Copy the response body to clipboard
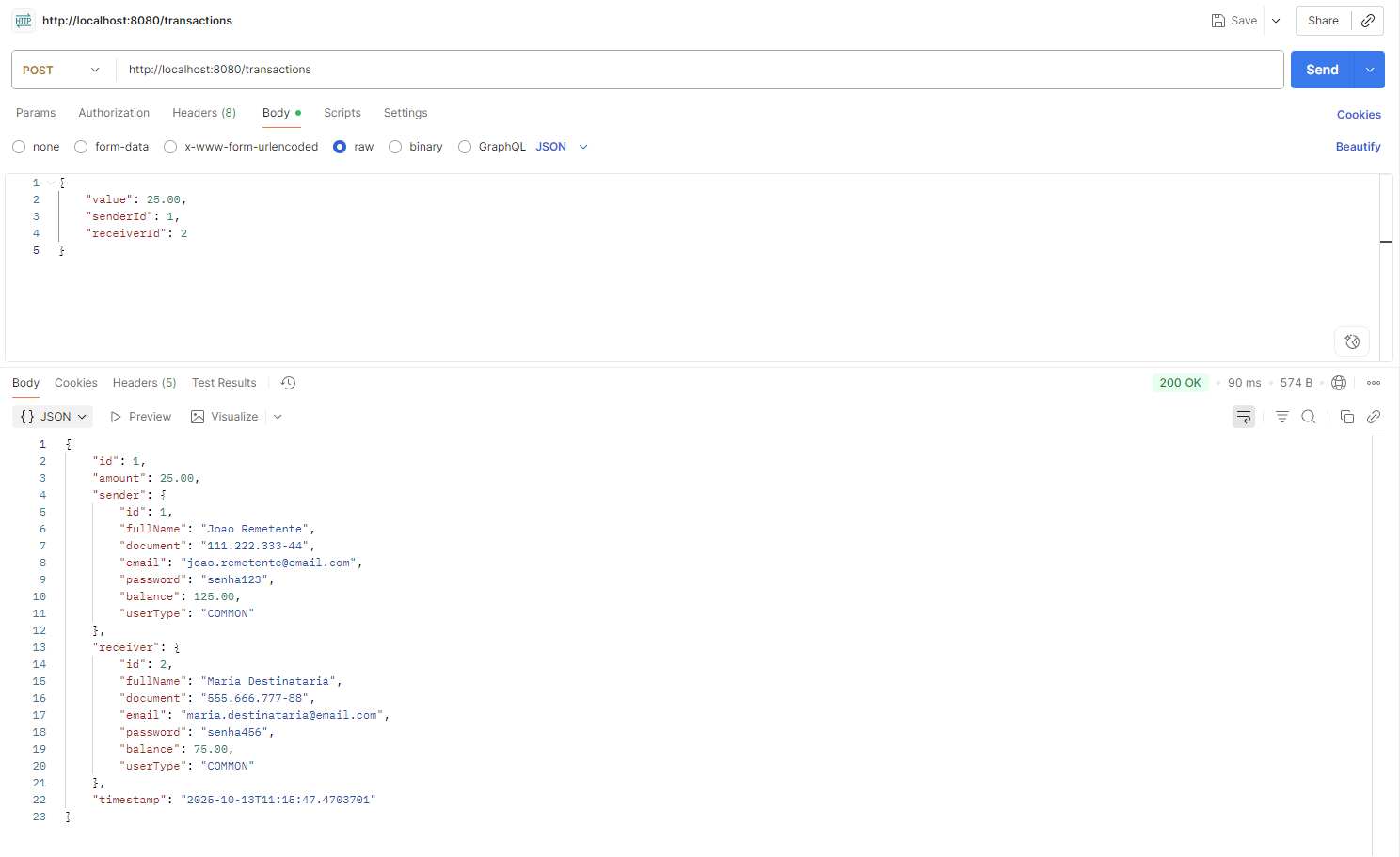Viewport: 1400px width, 857px height. 1346,417
